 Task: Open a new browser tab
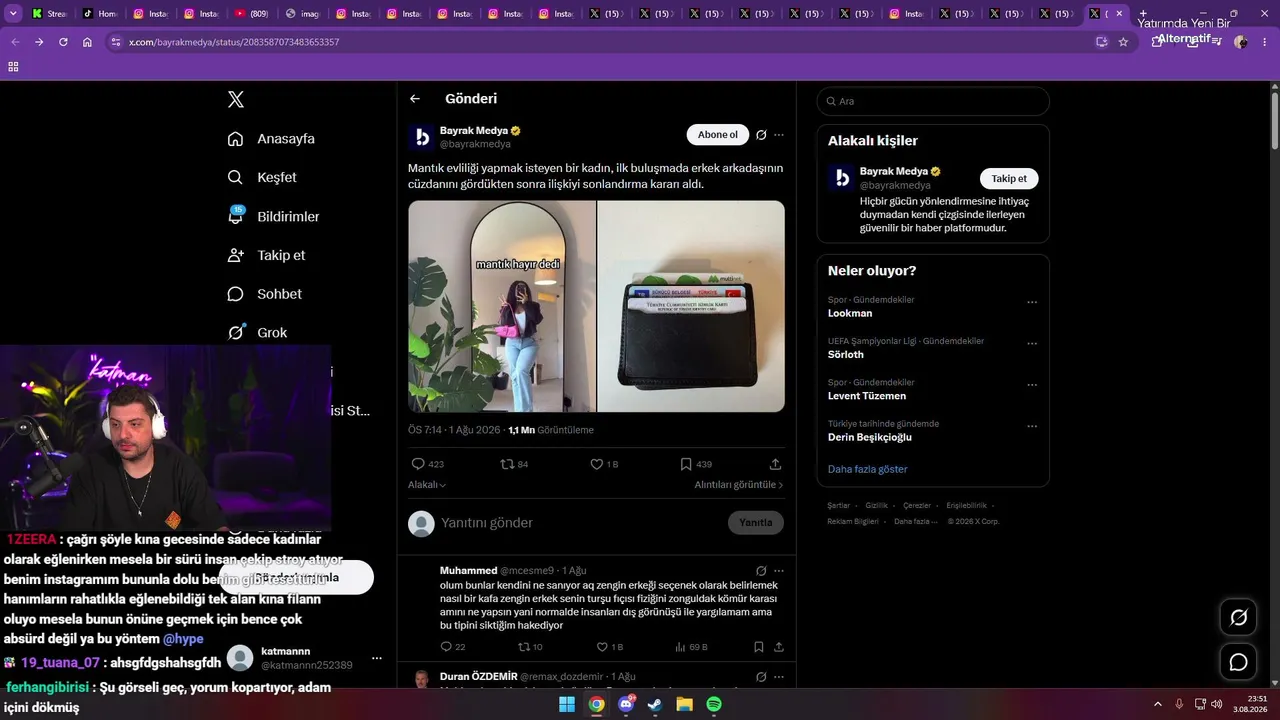pyautogui.click(x=1143, y=14)
